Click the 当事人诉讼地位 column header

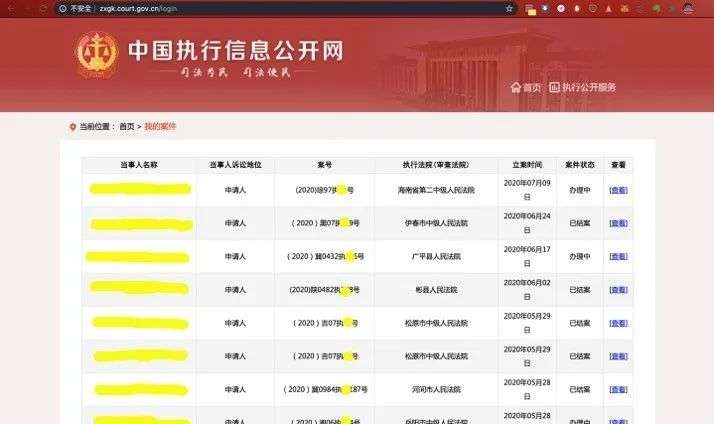coord(235,165)
